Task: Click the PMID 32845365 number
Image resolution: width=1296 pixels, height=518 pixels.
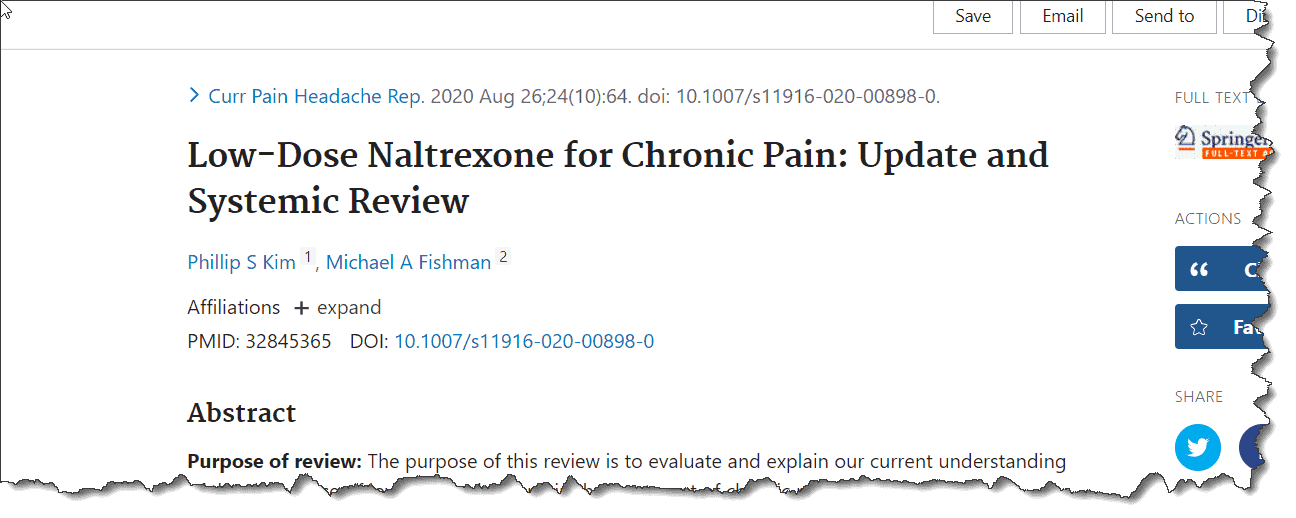Action: [x=288, y=341]
